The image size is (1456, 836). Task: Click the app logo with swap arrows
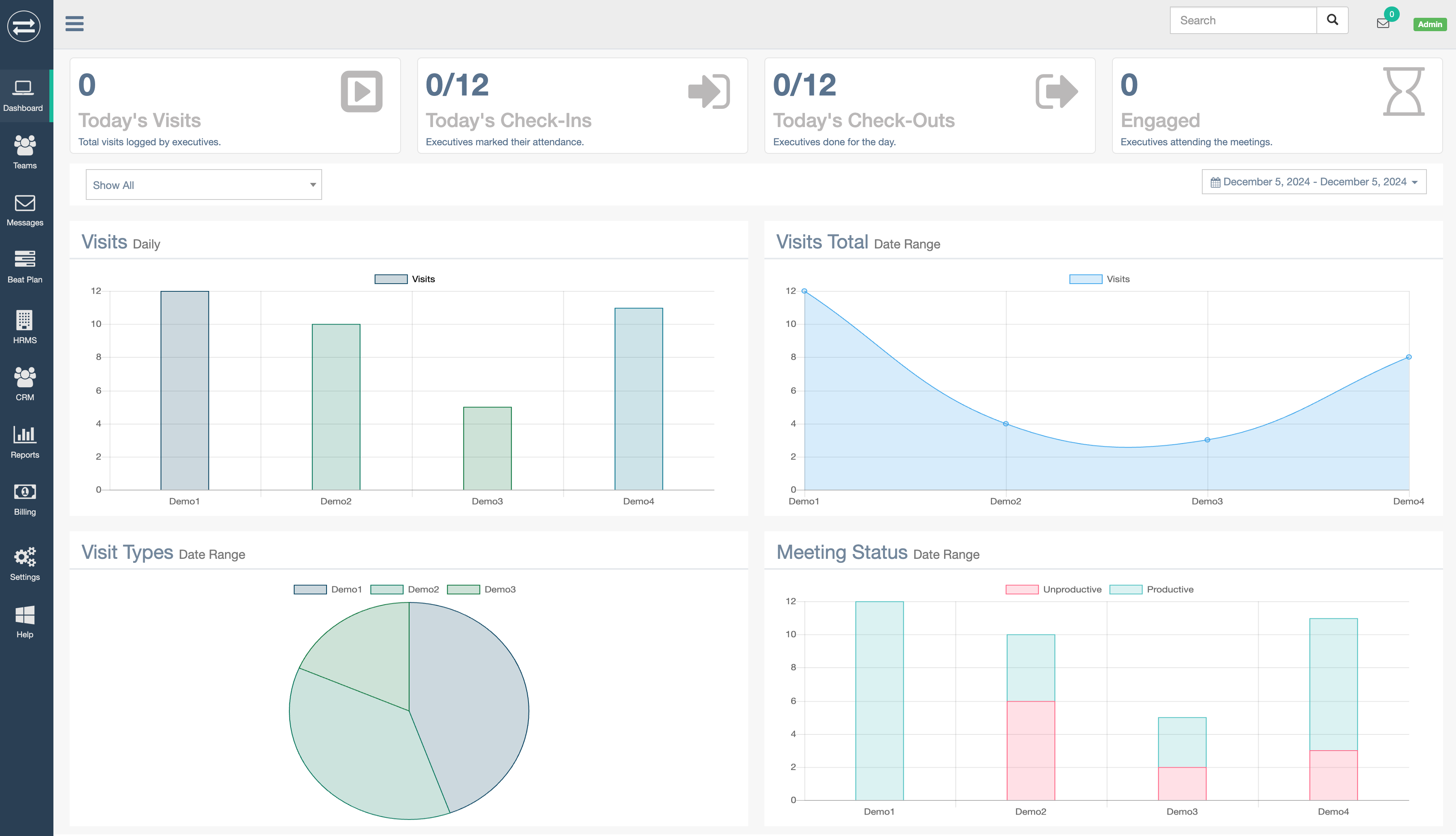pyautogui.click(x=23, y=26)
